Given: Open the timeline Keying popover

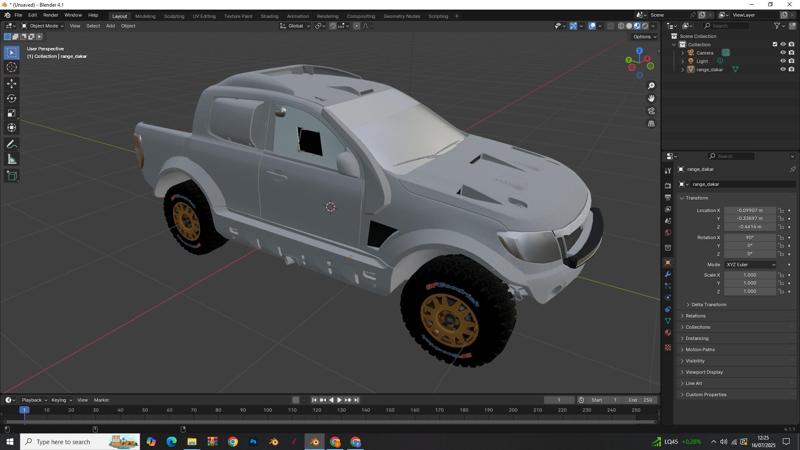Looking at the screenshot, I should click(x=61, y=400).
